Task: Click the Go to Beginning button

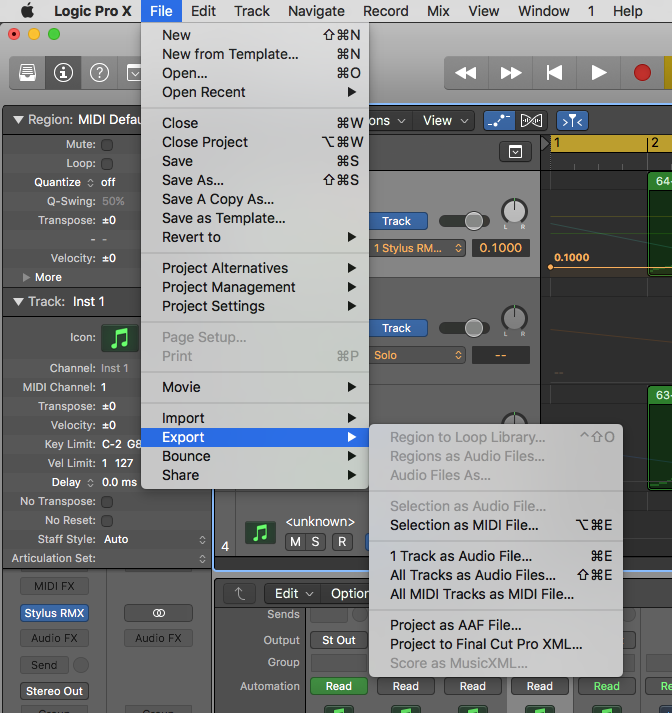Action: pos(554,72)
